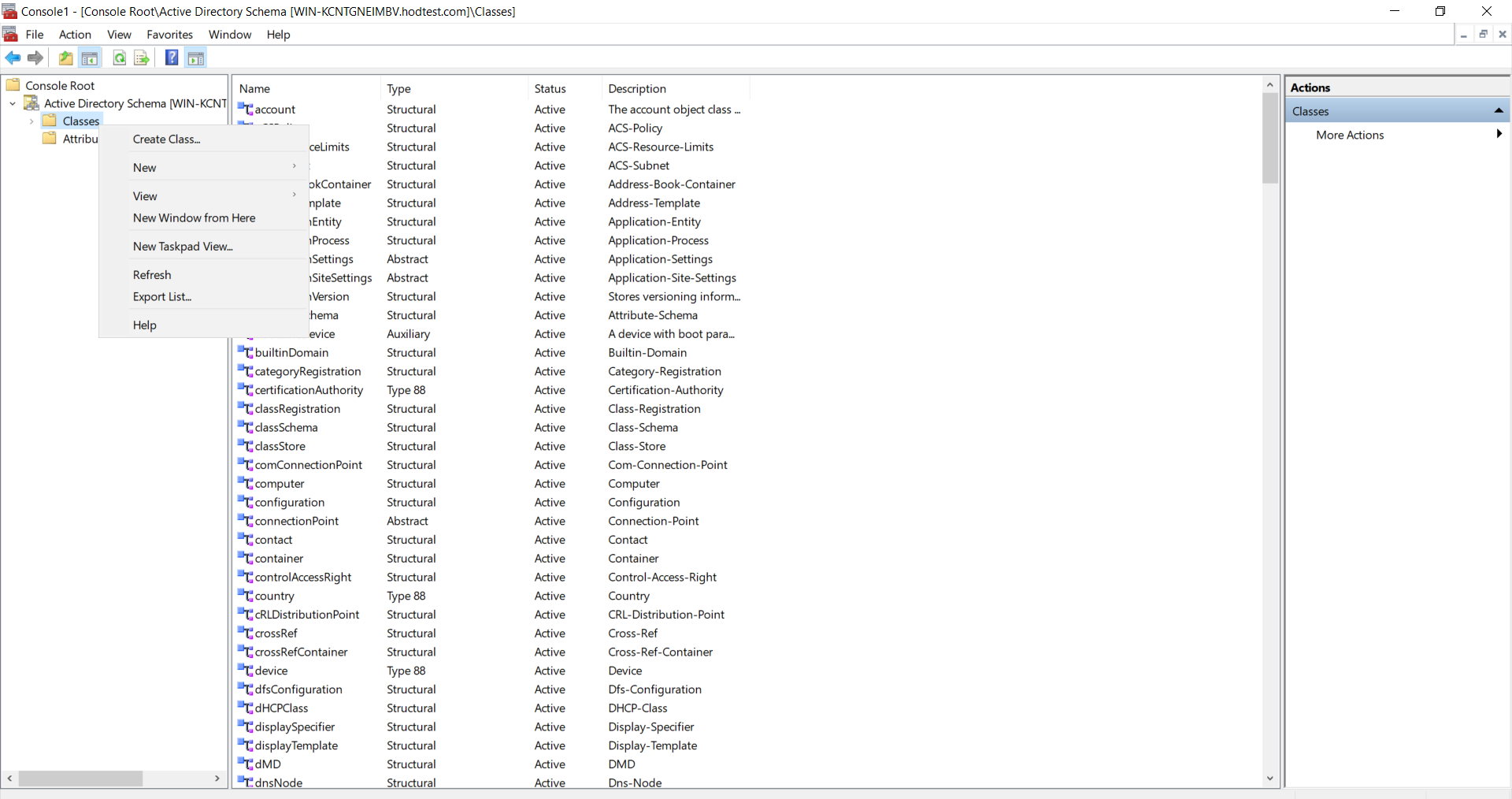Viewport: 1512px width, 799px height.
Task: Choose Create Class from the context menu
Action: point(166,139)
